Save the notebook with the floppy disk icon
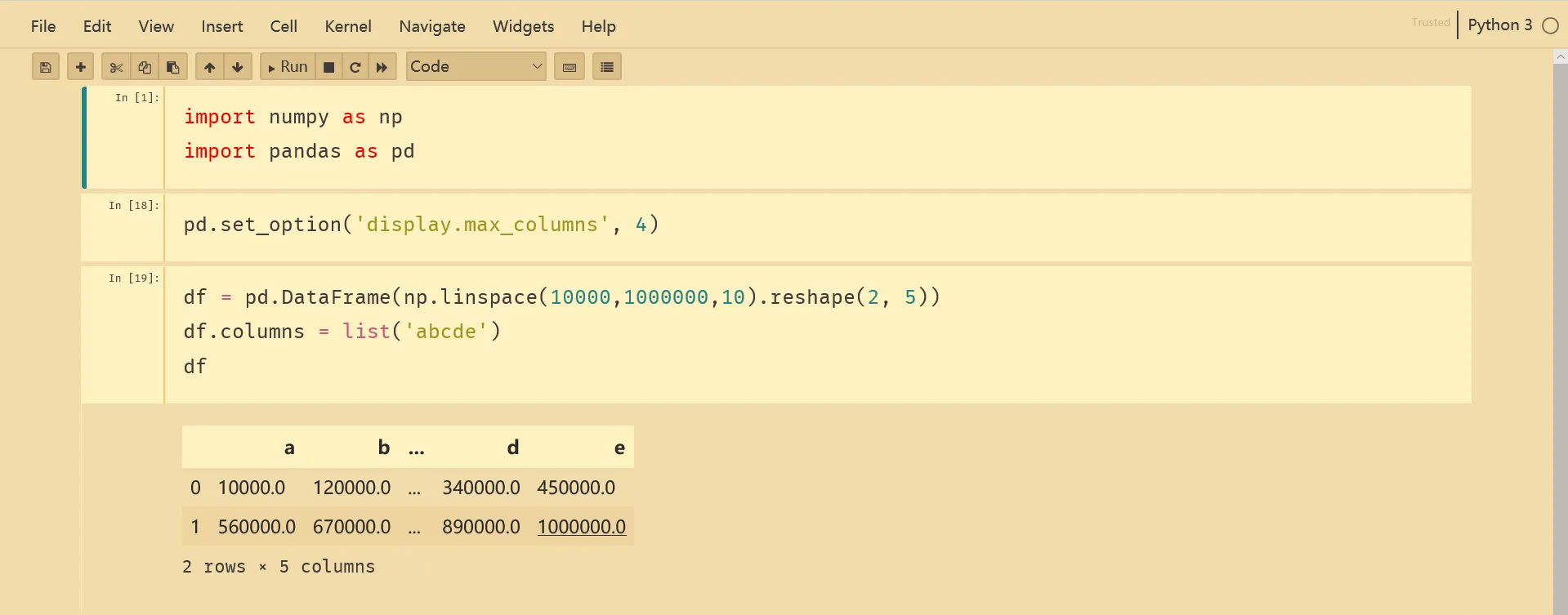The width and height of the screenshot is (1568, 615). coord(46,67)
